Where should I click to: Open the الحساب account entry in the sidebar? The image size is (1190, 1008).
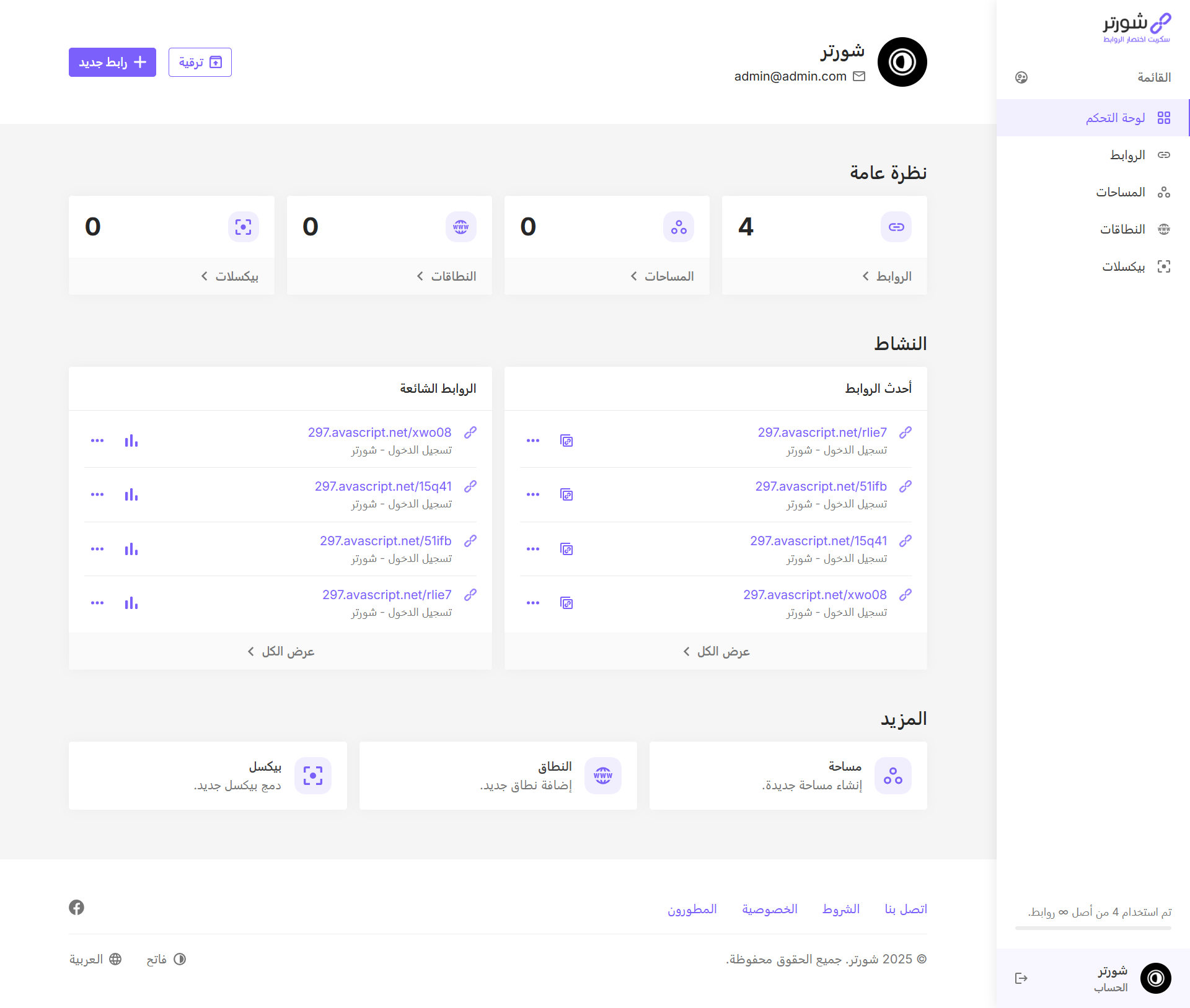click(1132, 978)
